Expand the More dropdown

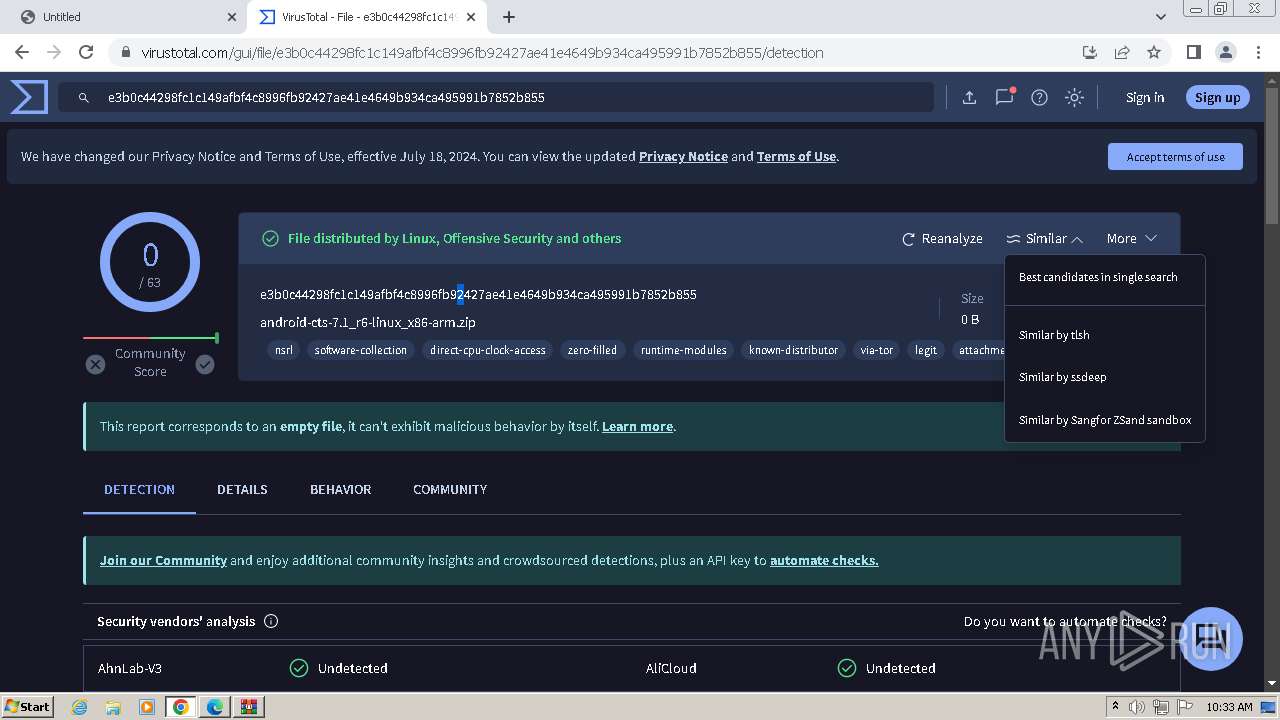coord(1131,238)
